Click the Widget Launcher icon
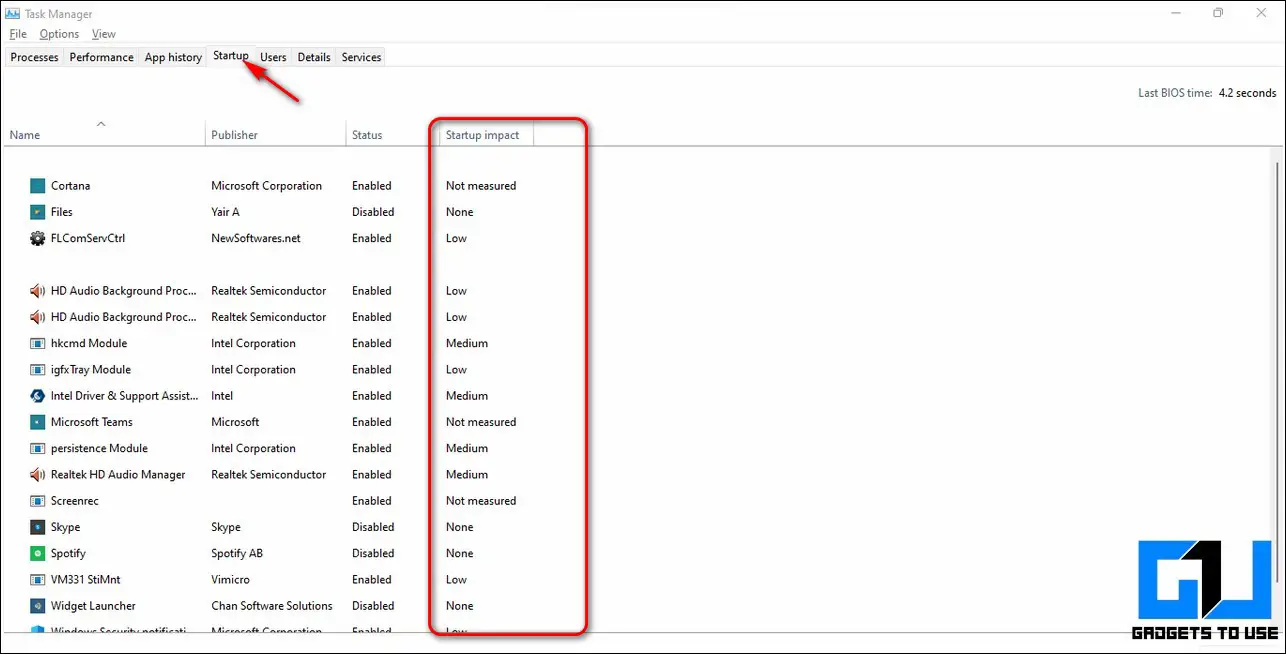This screenshot has width=1286, height=654. tap(38, 606)
